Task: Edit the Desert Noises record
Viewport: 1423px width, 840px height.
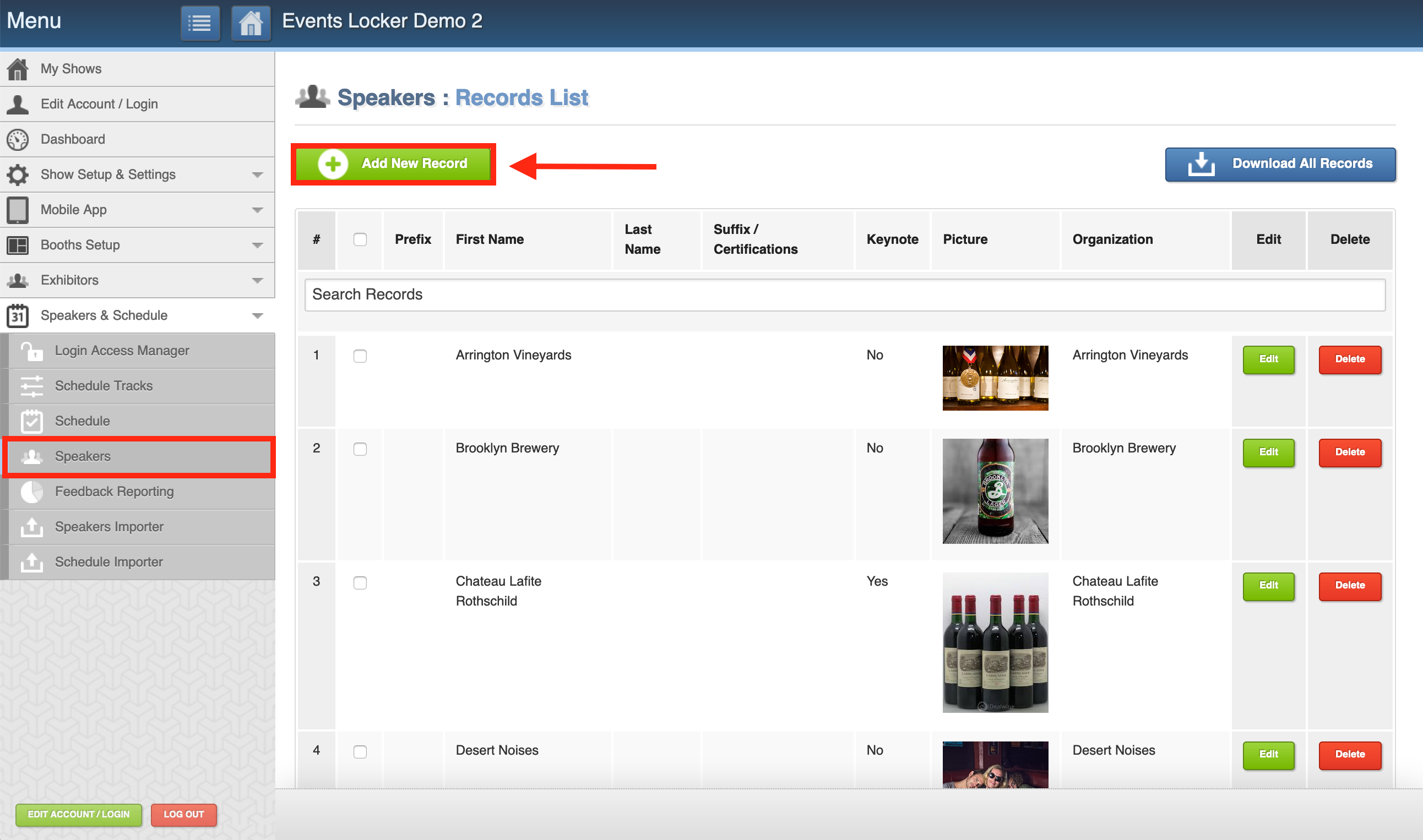Action: coord(1268,755)
